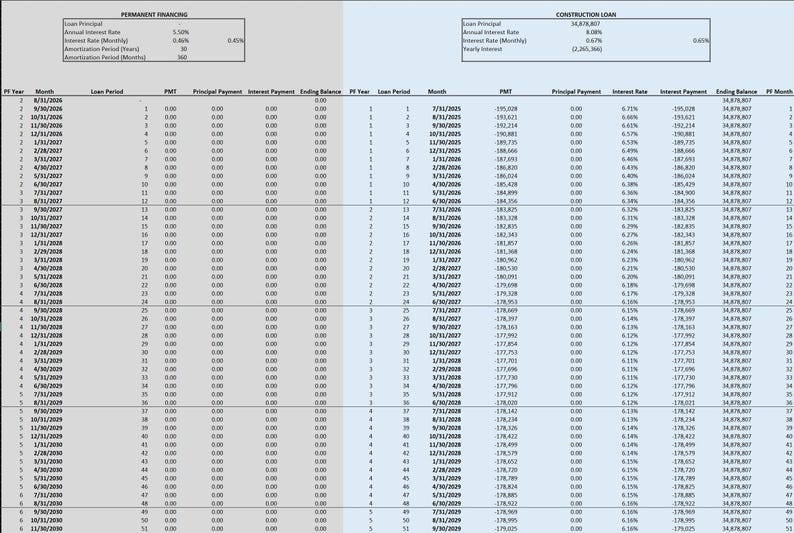Select the "0.46%" monthly rate cell
Screen dimensions: 794x533
click(x=181, y=40)
